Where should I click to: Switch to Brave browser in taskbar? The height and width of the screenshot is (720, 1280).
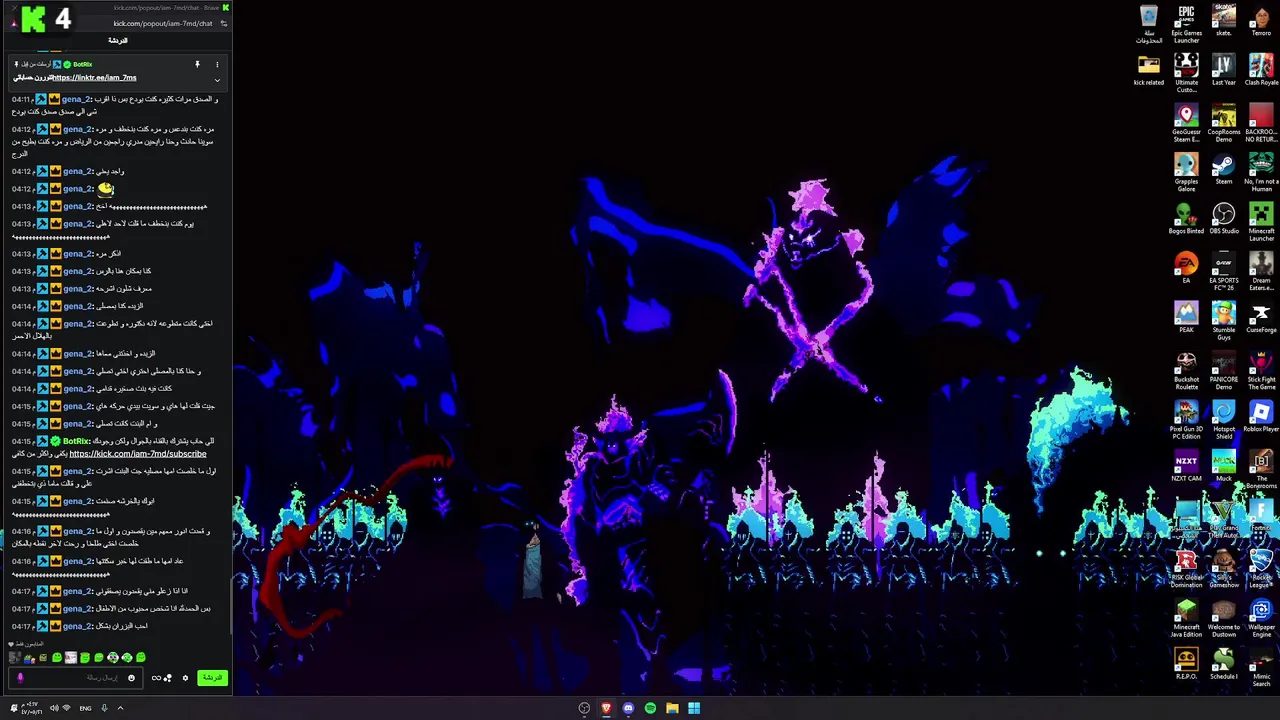click(x=606, y=708)
